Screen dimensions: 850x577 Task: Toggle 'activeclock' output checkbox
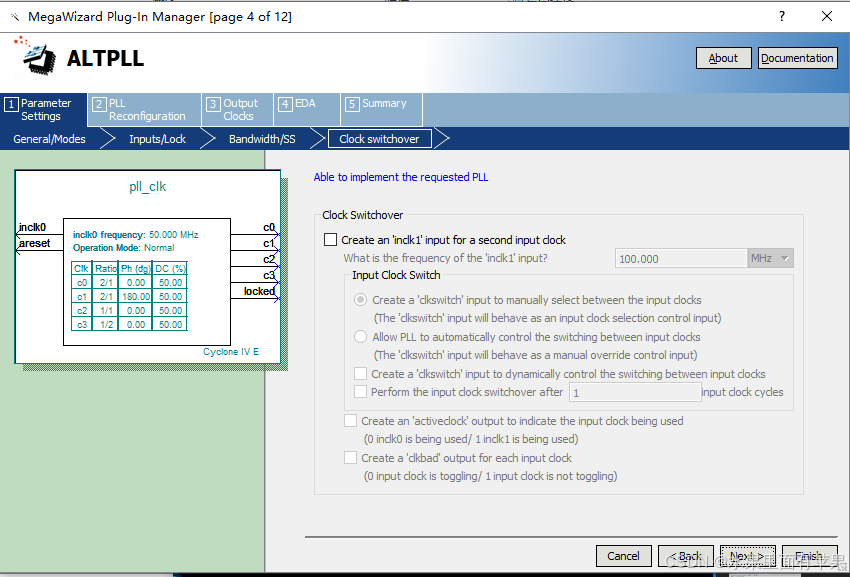(x=350, y=421)
